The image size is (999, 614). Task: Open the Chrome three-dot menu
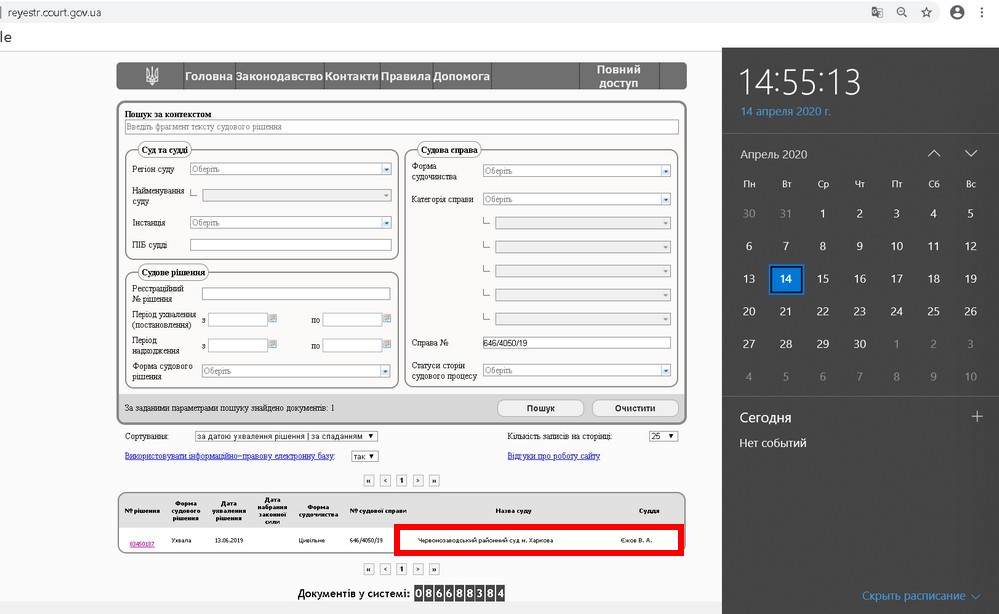[x=982, y=12]
